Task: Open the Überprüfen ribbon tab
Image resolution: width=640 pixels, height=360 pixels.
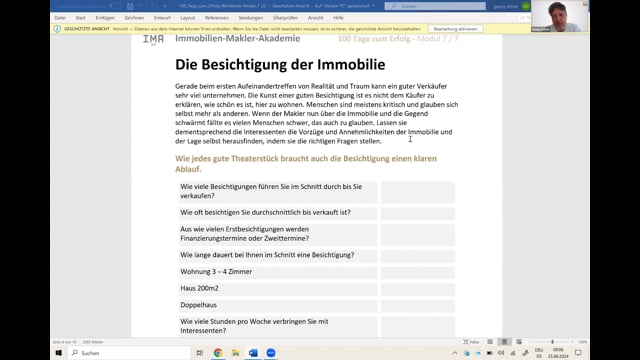Action: (x=285, y=18)
